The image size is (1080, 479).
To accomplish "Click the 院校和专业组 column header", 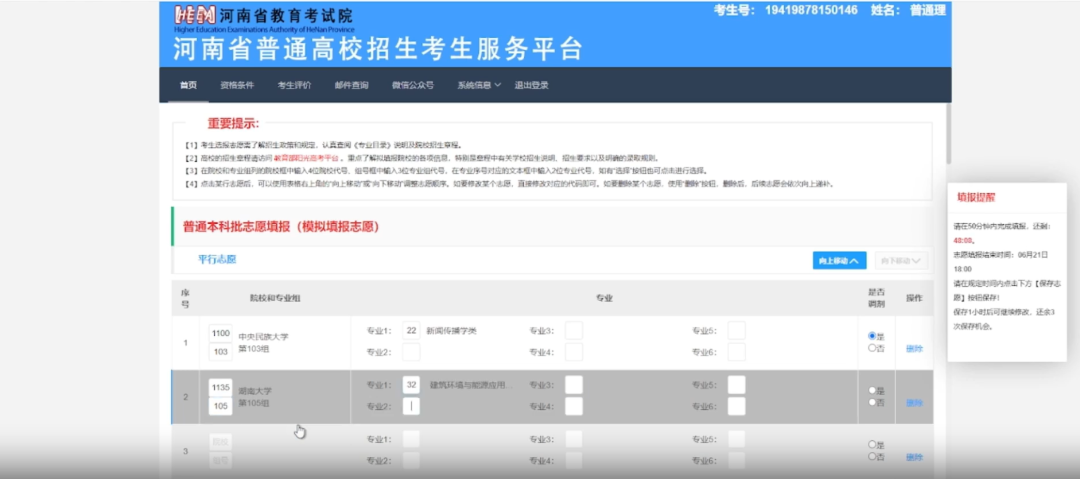I will pos(274,298).
